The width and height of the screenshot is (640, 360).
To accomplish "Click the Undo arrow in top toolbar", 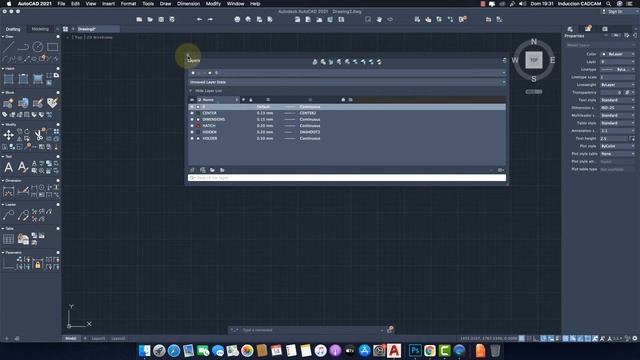I will [199, 19].
